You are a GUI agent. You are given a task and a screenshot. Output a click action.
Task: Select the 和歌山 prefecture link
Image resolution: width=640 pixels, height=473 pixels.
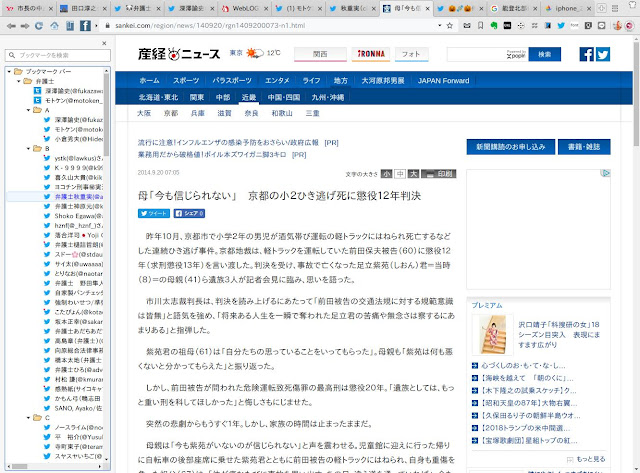pyautogui.click(x=282, y=113)
